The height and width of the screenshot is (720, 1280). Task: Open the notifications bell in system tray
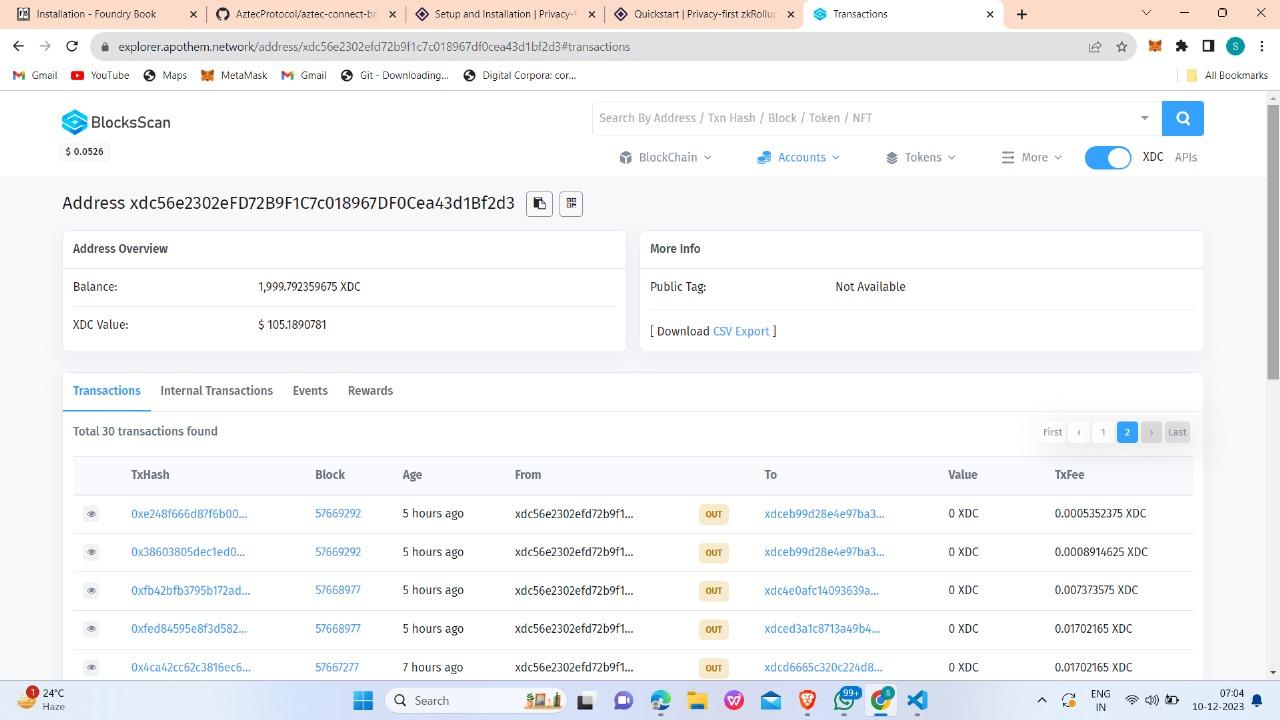coord(1257,700)
